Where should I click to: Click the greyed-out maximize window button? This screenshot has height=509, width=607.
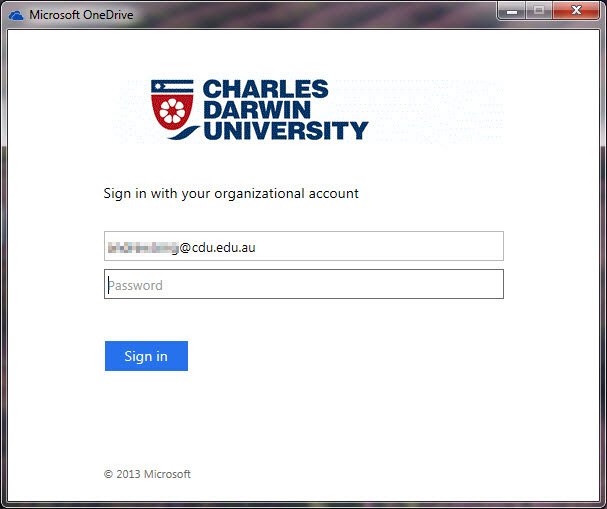539,11
